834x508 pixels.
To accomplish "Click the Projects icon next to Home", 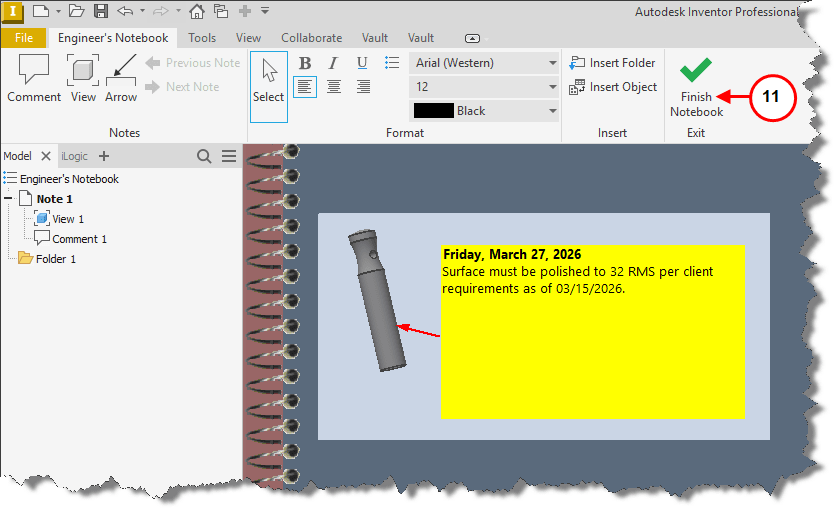I will point(221,11).
